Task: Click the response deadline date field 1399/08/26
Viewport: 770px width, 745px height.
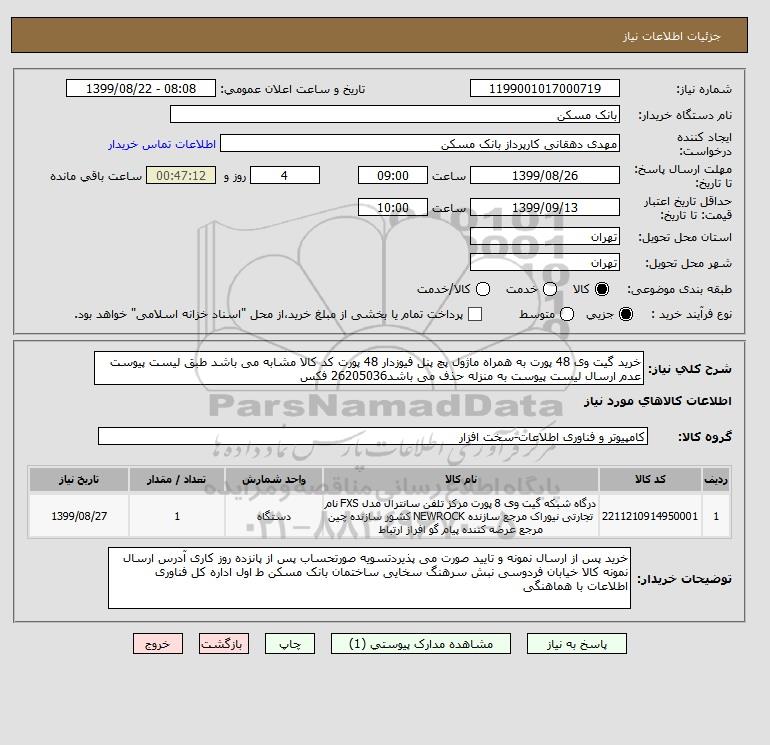Action: (545, 175)
